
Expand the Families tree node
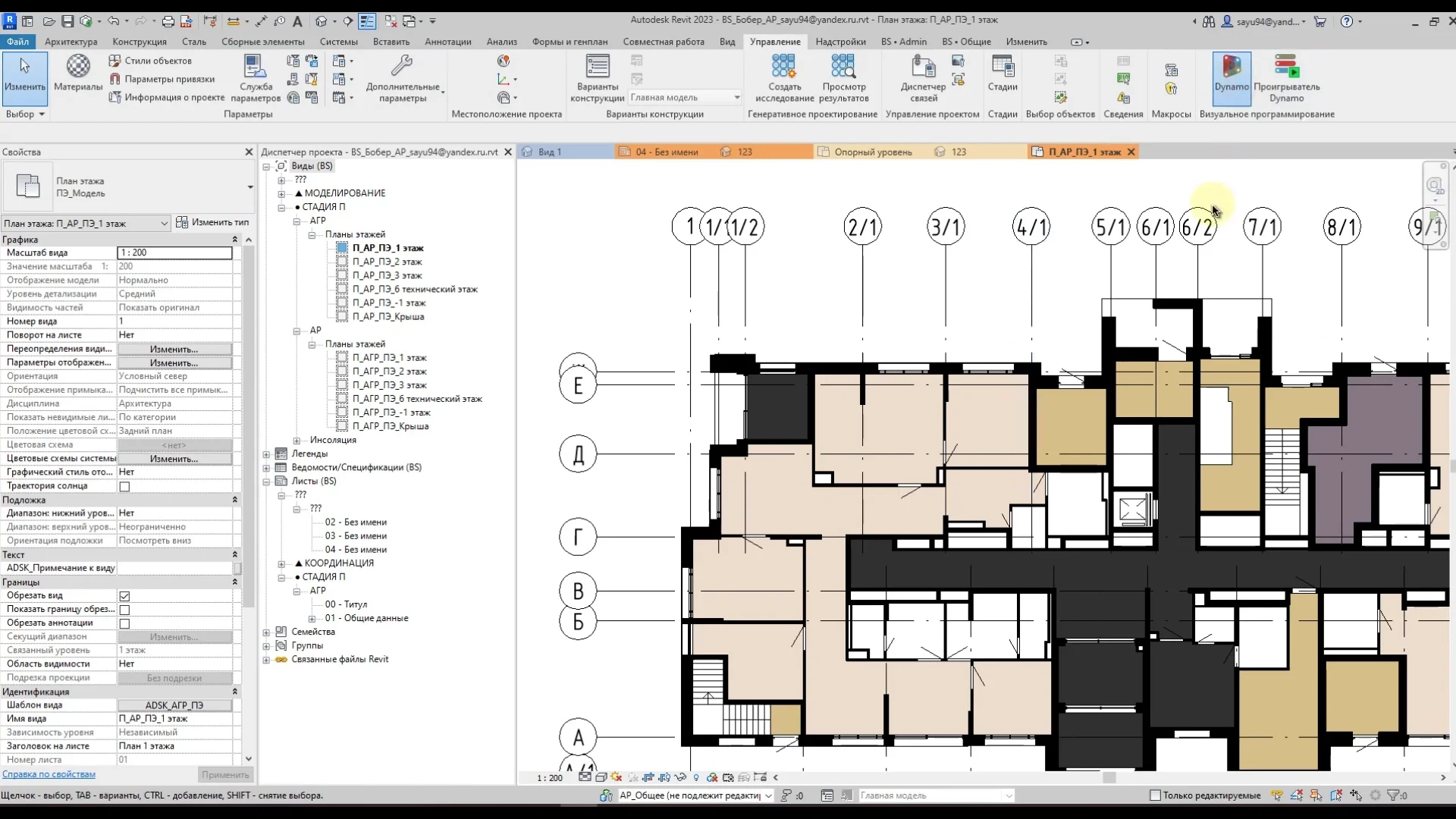tap(266, 632)
